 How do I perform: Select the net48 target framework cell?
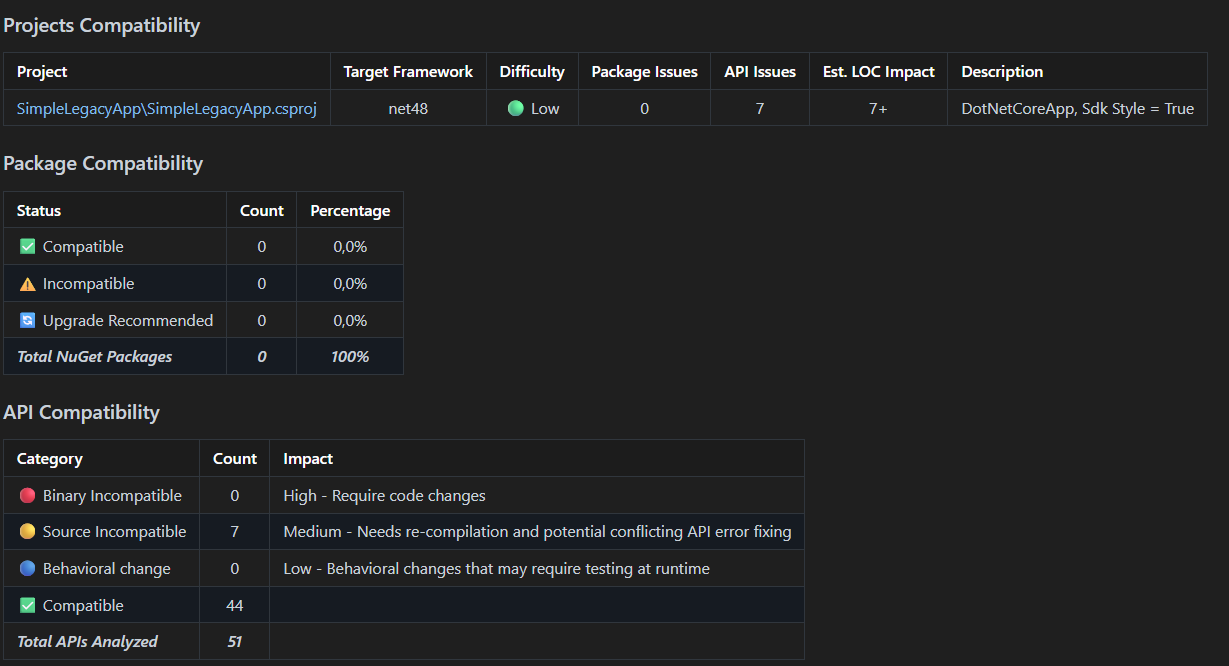pyautogui.click(x=408, y=108)
